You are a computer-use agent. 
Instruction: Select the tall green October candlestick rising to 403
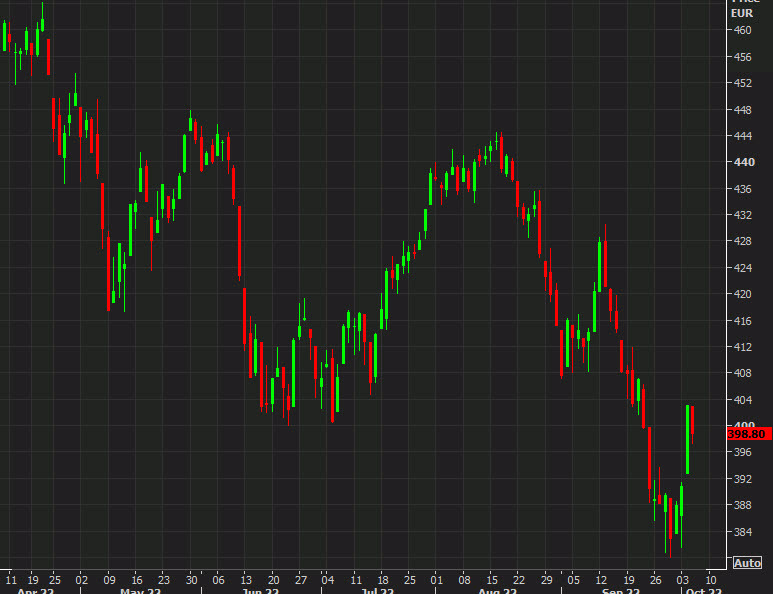[687, 440]
